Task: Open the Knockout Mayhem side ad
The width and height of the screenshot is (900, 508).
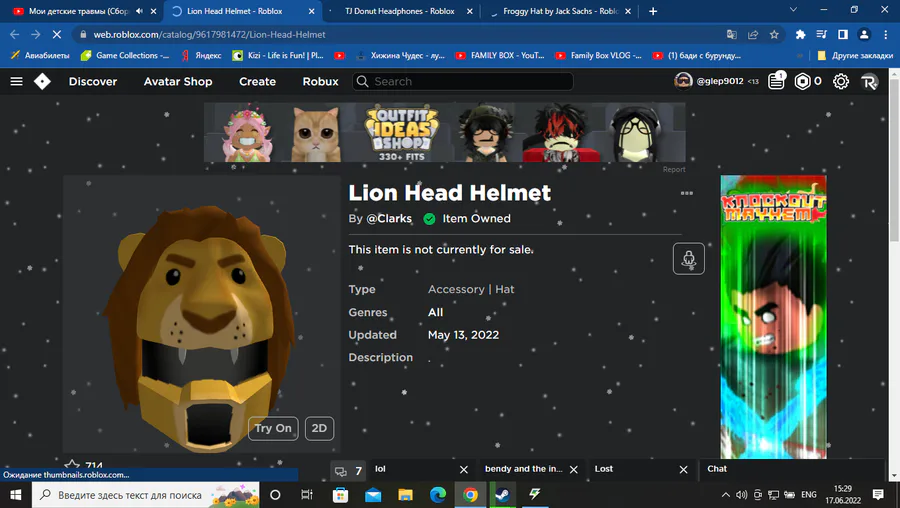Action: [x=773, y=317]
